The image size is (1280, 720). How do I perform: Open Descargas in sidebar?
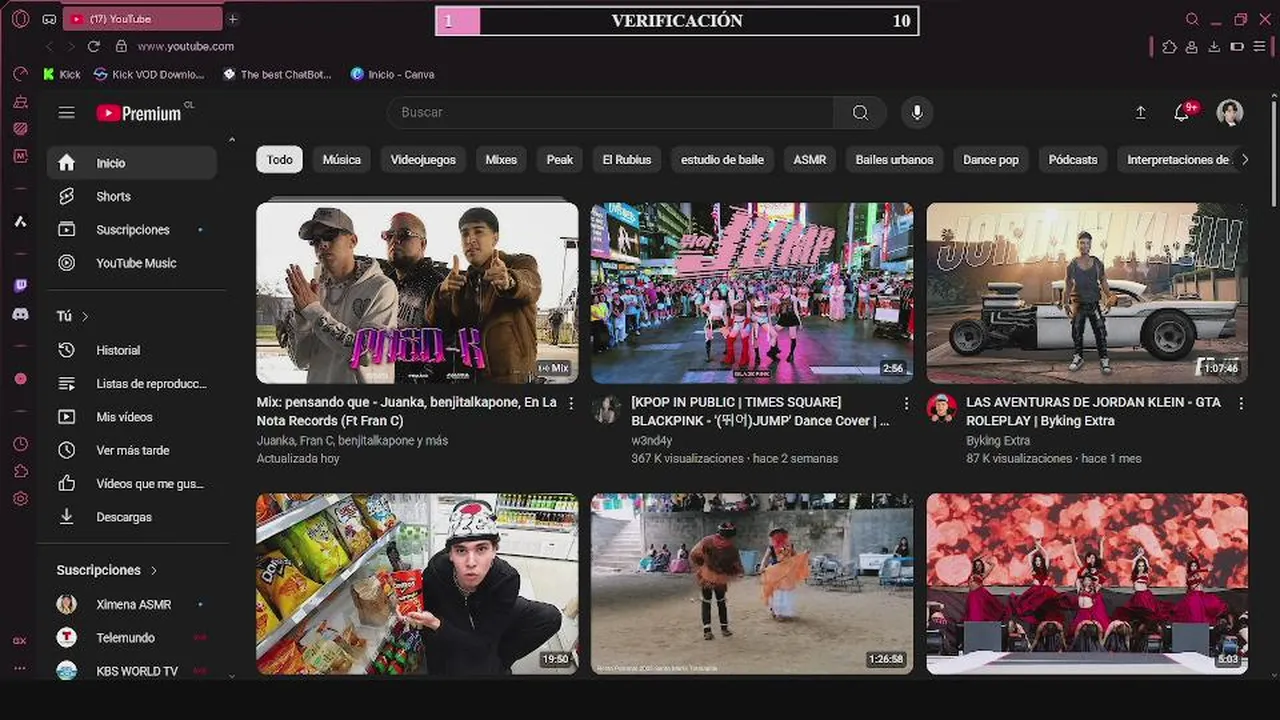tap(132, 517)
